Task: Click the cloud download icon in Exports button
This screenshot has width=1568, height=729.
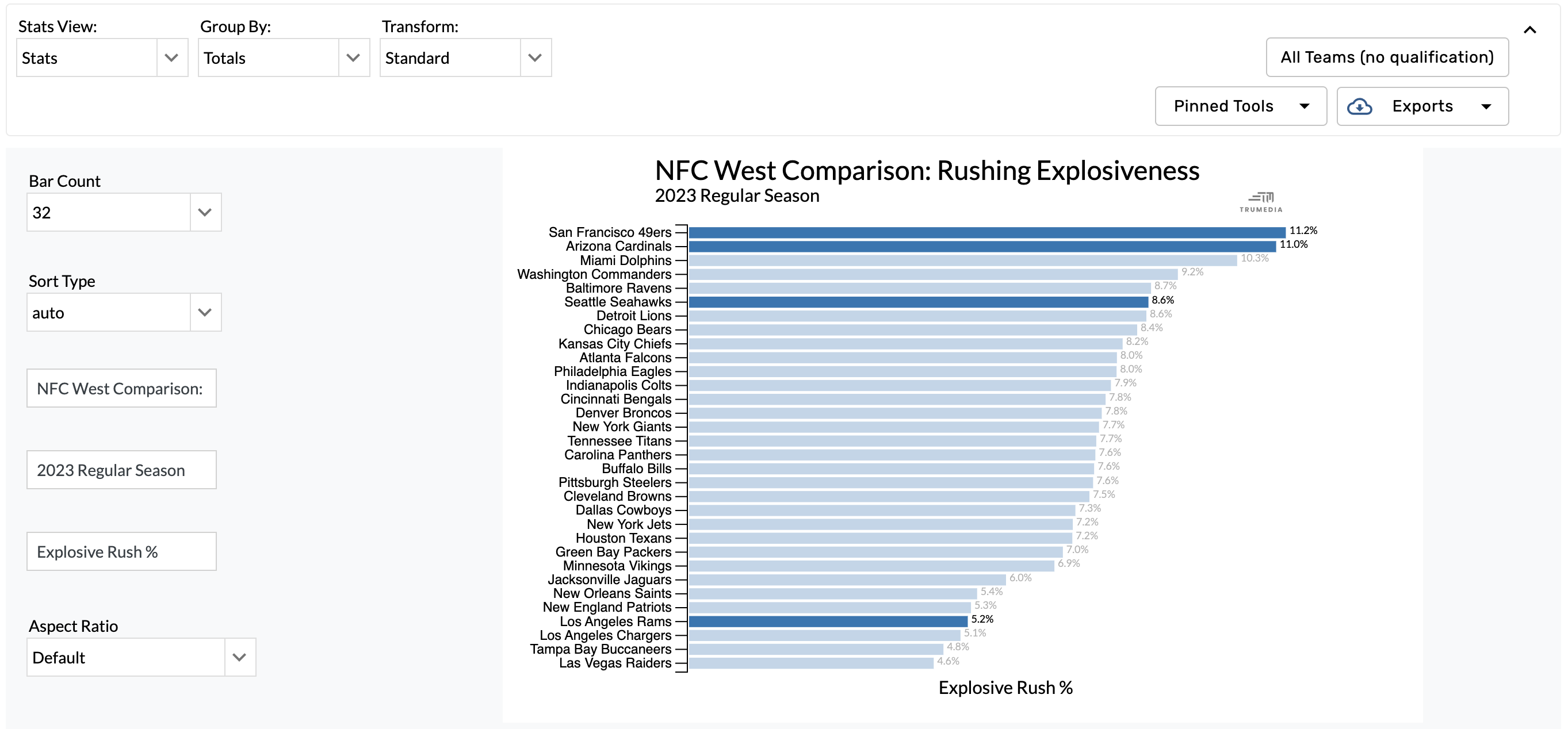Action: [x=1361, y=106]
